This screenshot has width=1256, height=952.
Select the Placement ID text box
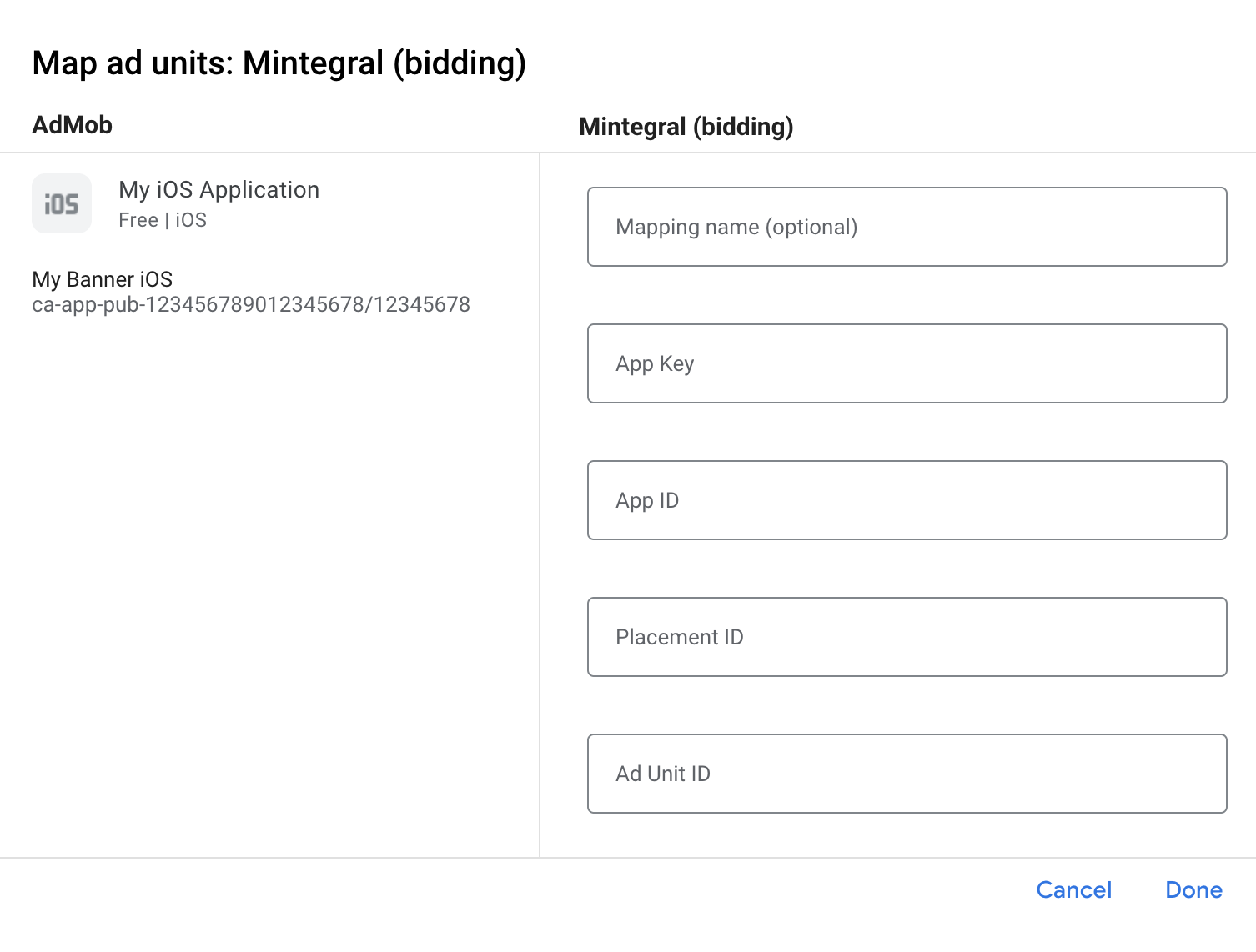click(907, 637)
